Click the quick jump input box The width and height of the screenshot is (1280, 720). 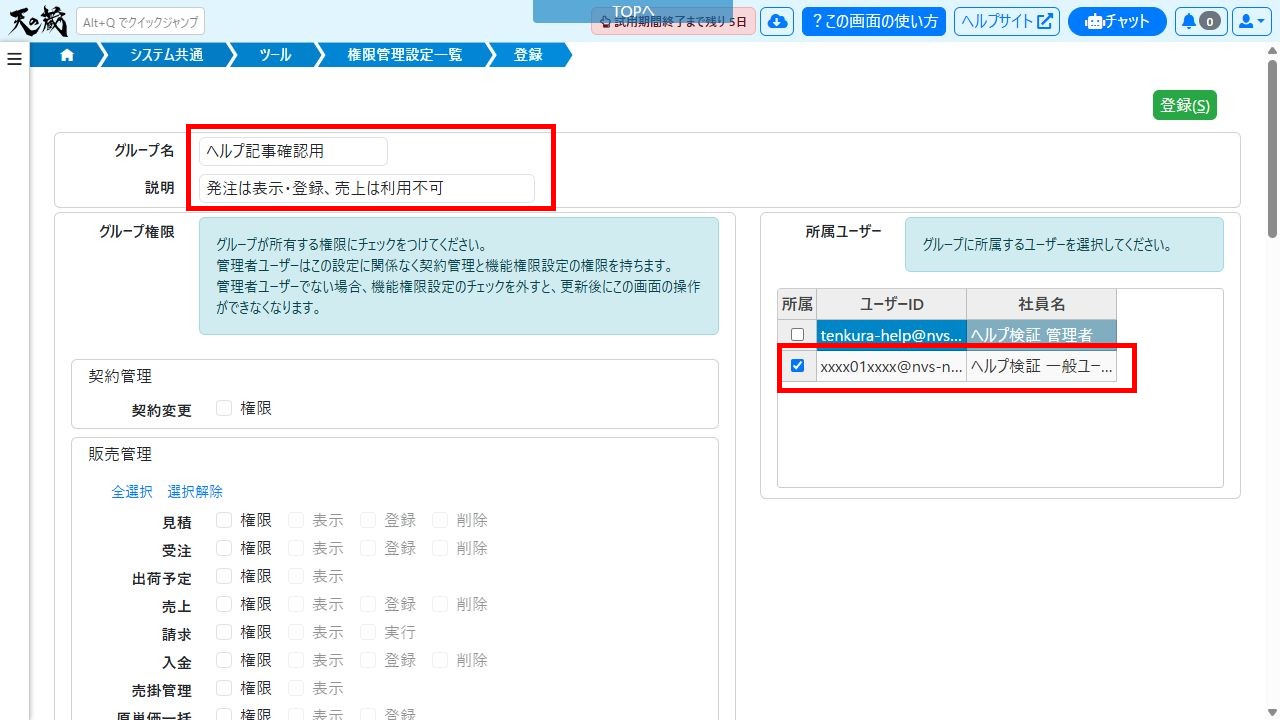click(140, 21)
